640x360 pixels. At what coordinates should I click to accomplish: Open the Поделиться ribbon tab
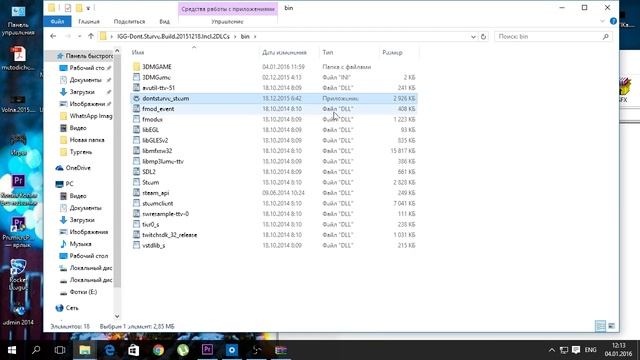[x=129, y=21]
